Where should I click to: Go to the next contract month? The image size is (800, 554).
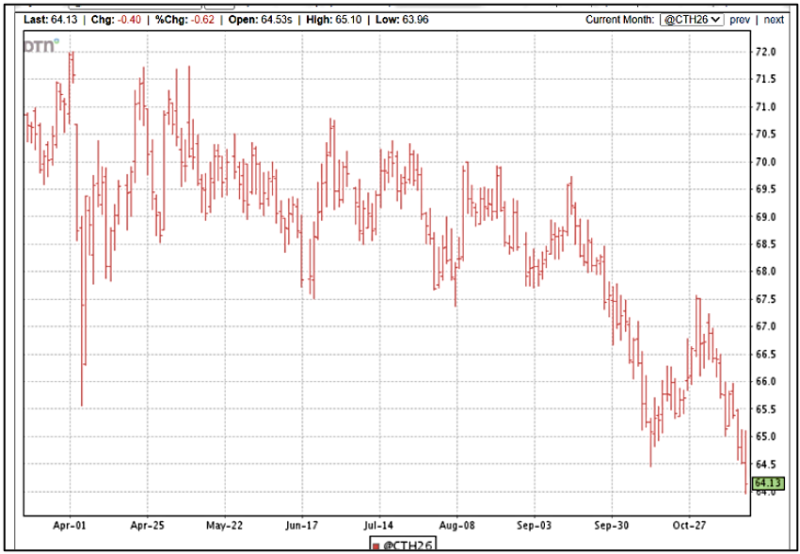coord(775,19)
